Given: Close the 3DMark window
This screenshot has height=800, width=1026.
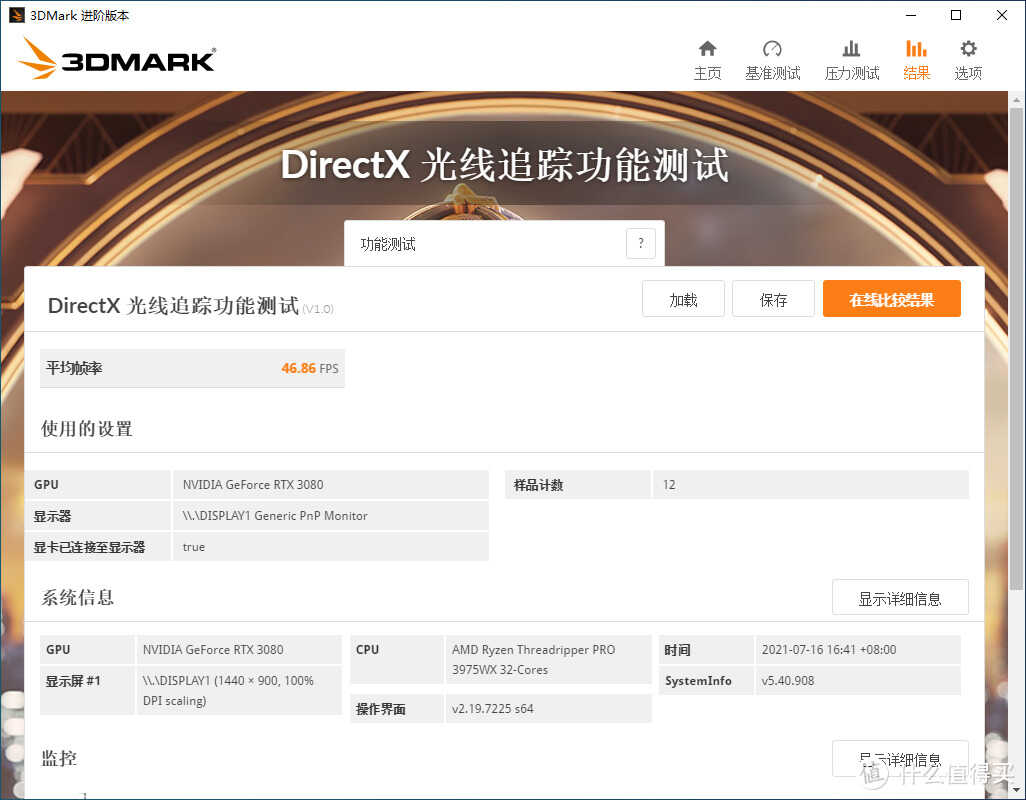Looking at the screenshot, I should point(1002,14).
